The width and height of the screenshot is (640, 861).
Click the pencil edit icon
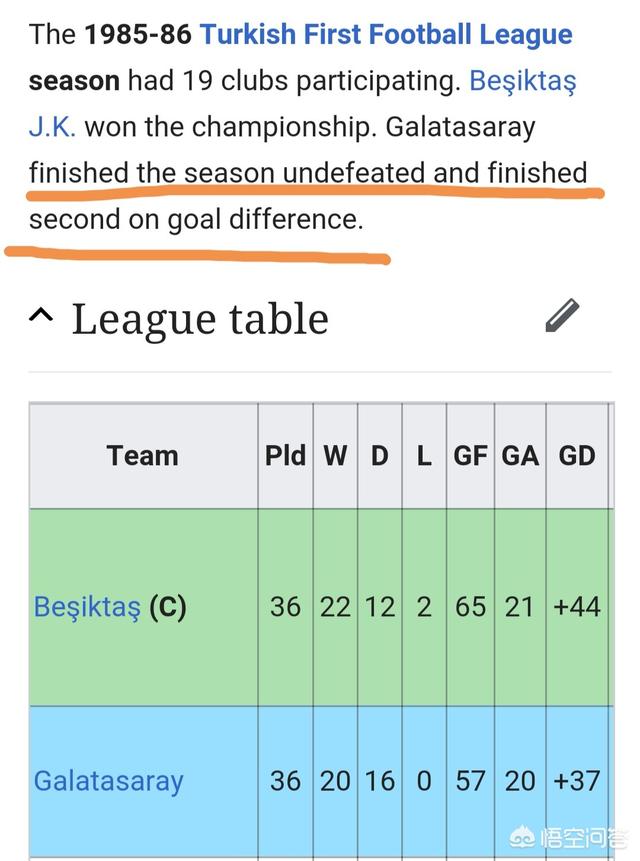tap(562, 315)
